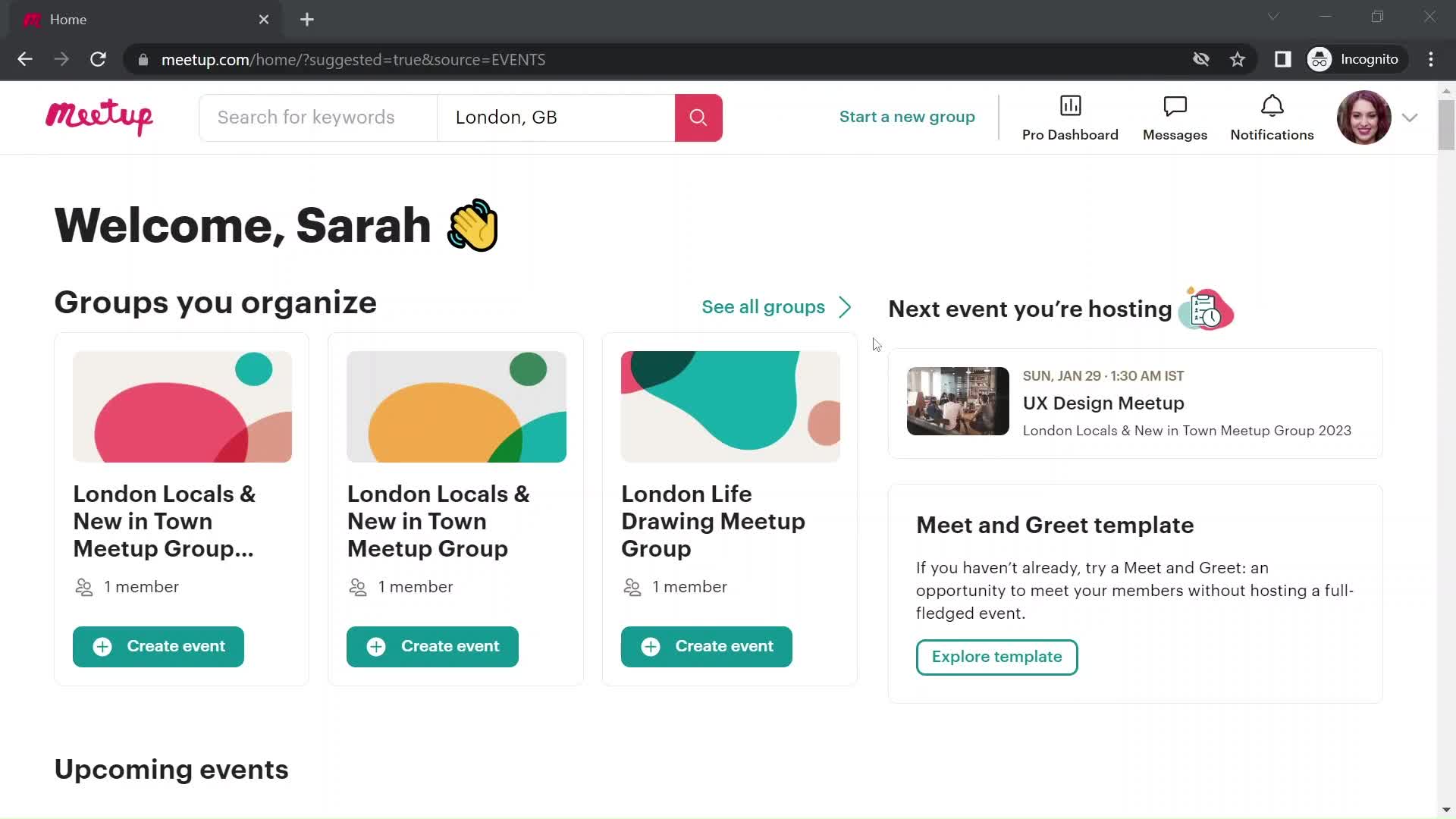View Notifications panel
The height and width of the screenshot is (819, 1456).
[x=1272, y=117]
